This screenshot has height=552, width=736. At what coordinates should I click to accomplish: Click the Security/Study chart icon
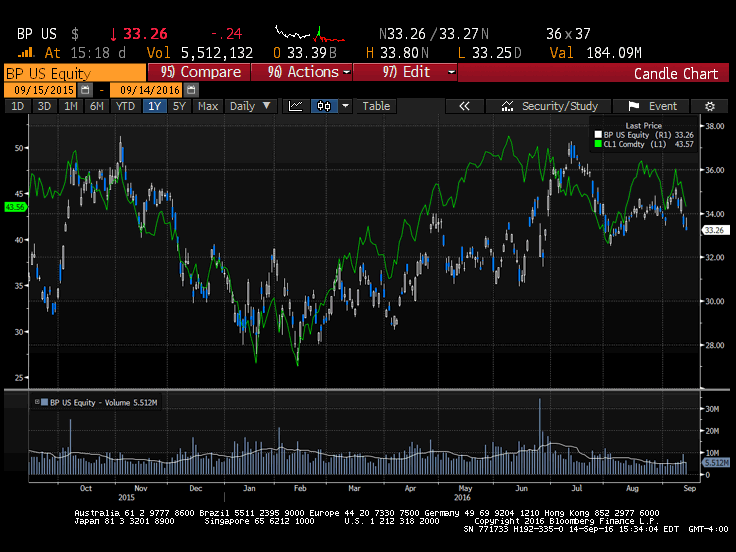[507, 107]
